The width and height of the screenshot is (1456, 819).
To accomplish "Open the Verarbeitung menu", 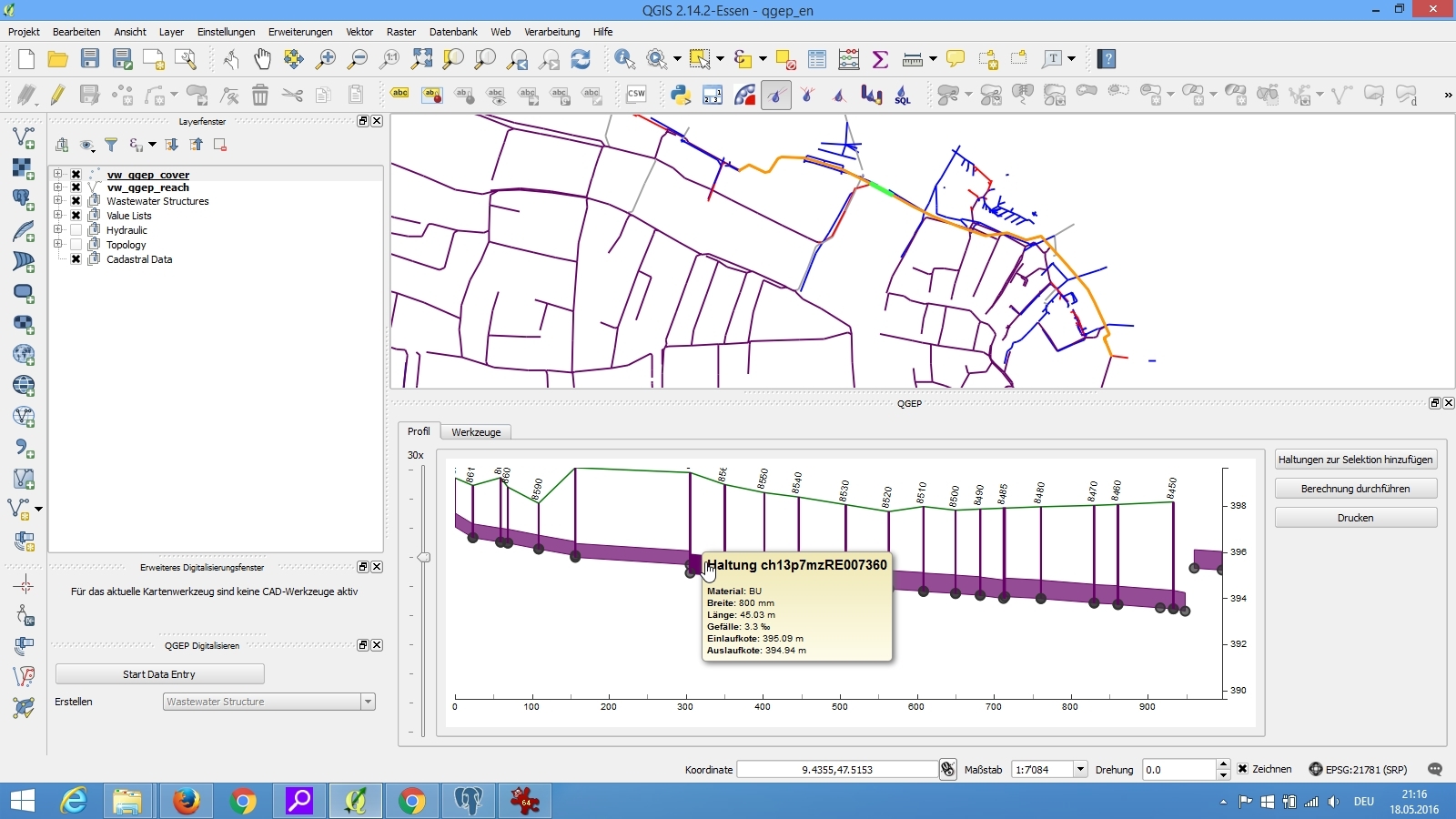I will pyautogui.click(x=552, y=32).
